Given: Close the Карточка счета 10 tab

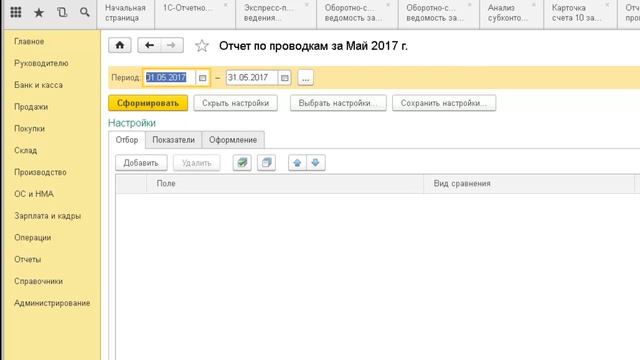Looking at the screenshot, I should tap(607, 5).
